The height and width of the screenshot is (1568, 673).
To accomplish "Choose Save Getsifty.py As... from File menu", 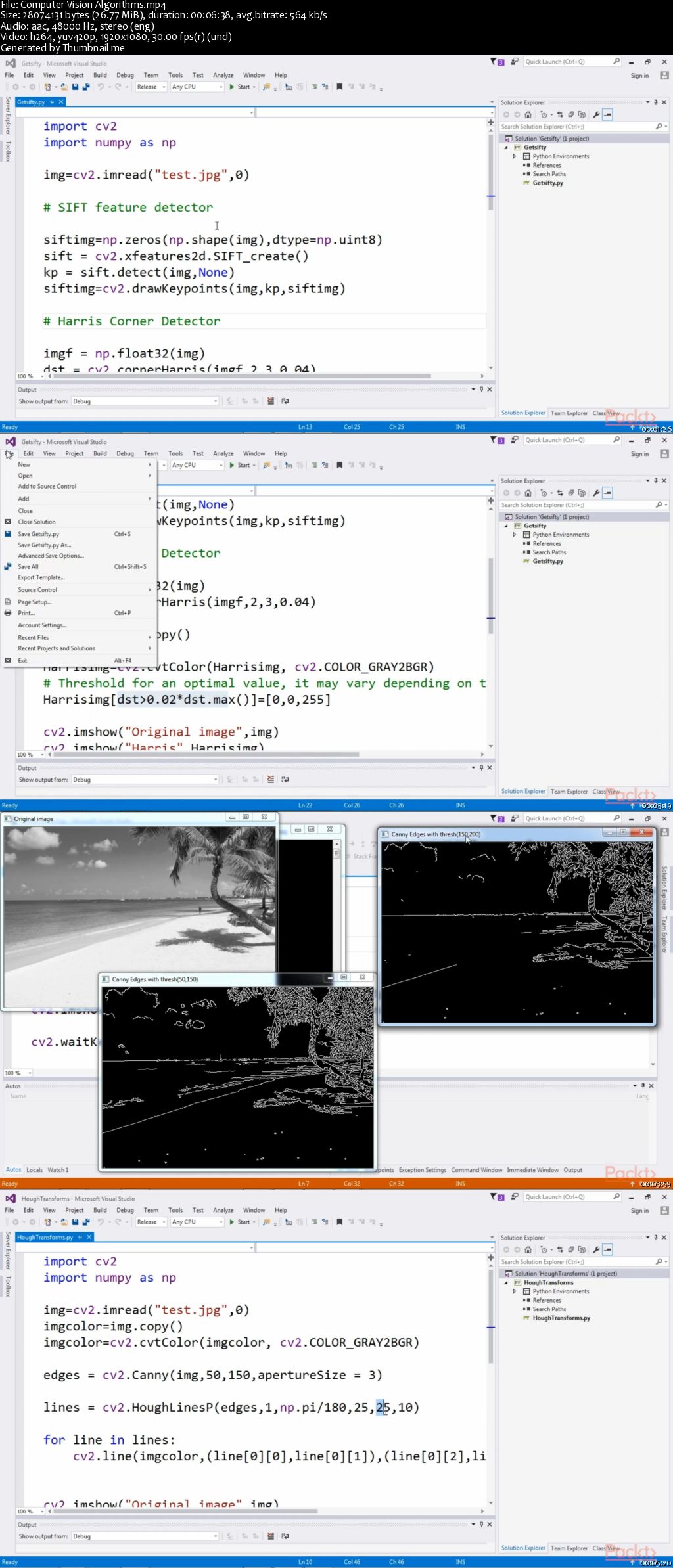I will (x=78, y=545).
